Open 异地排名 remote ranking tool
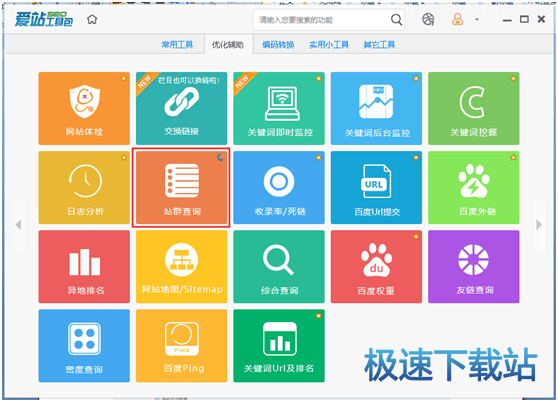 point(84,267)
